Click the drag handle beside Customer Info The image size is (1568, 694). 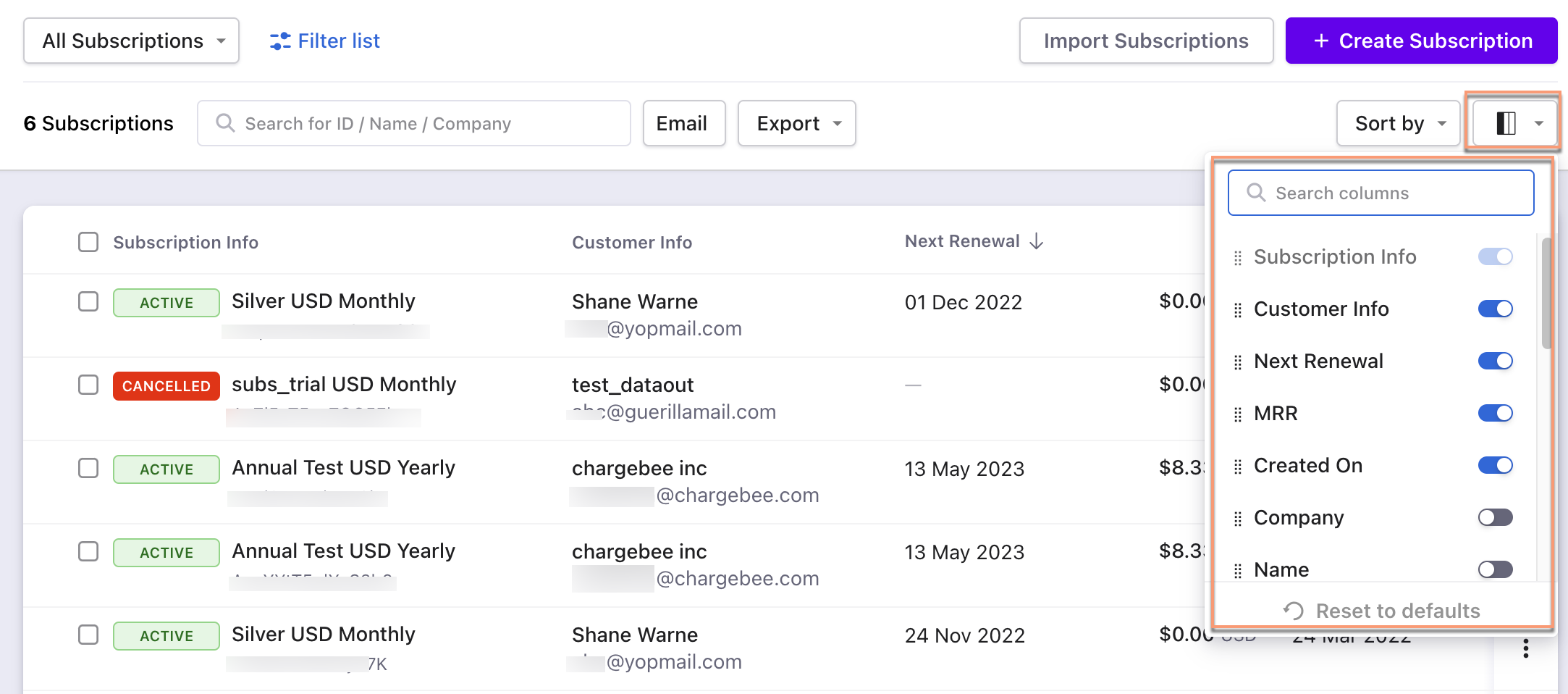(1237, 310)
